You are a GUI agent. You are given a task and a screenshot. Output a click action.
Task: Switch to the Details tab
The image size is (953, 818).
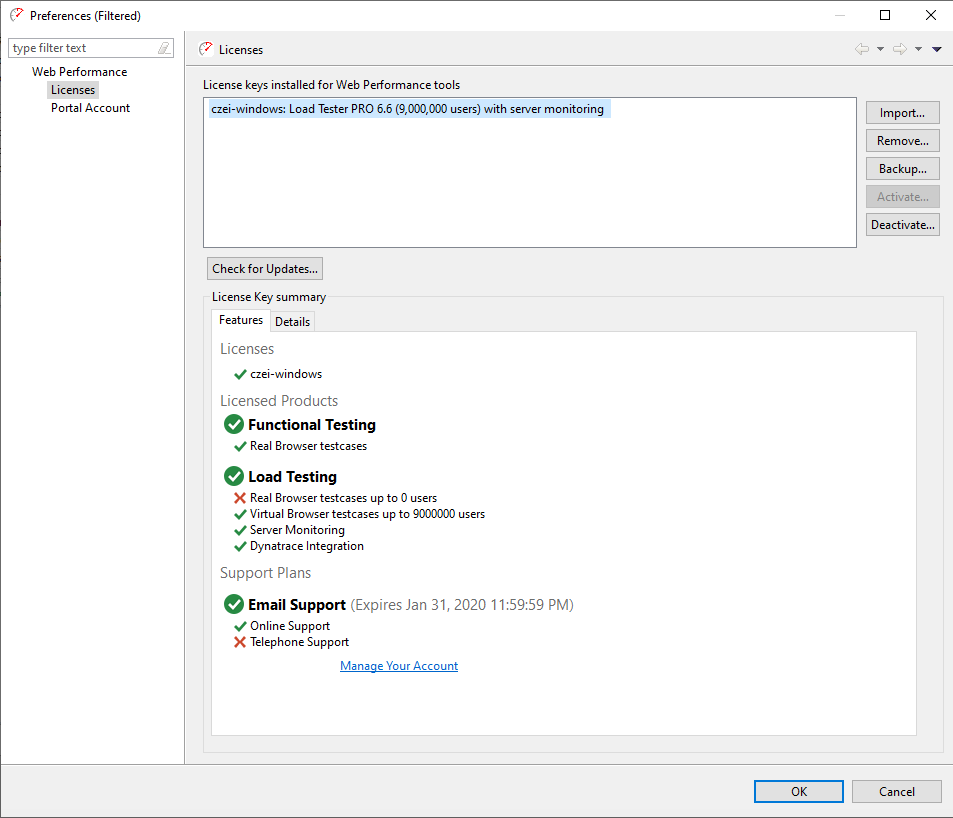click(292, 321)
